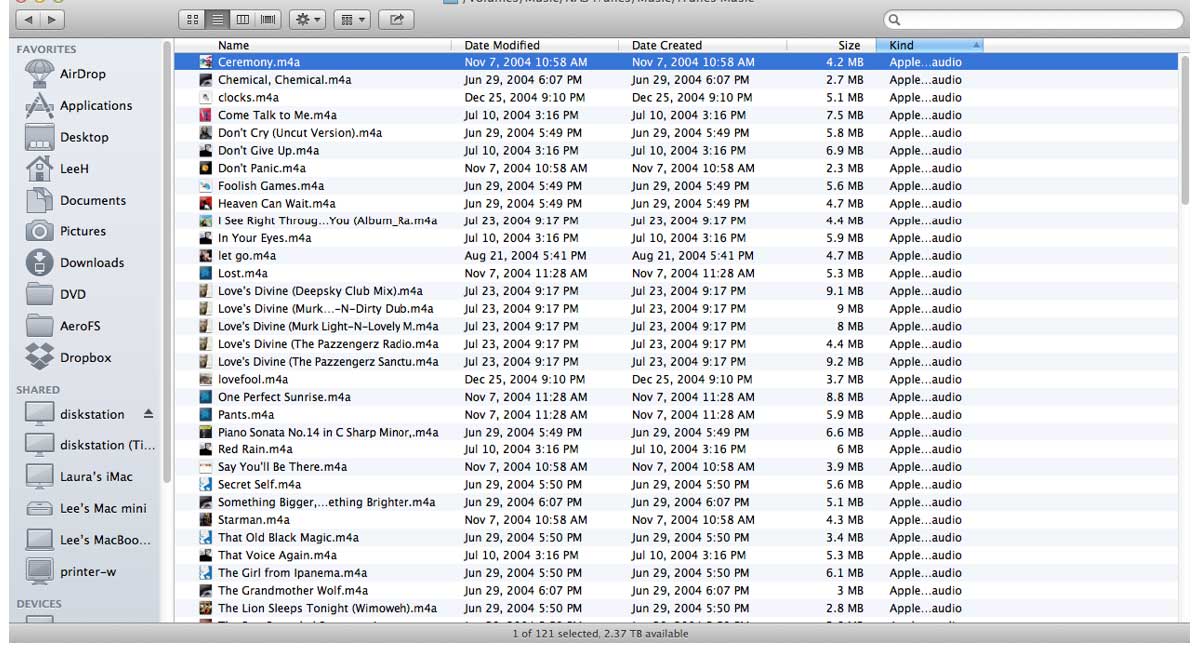The width and height of the screenshot is (1200, 657).
Task: Switch to icon view
Action: [x=193, y=19]
